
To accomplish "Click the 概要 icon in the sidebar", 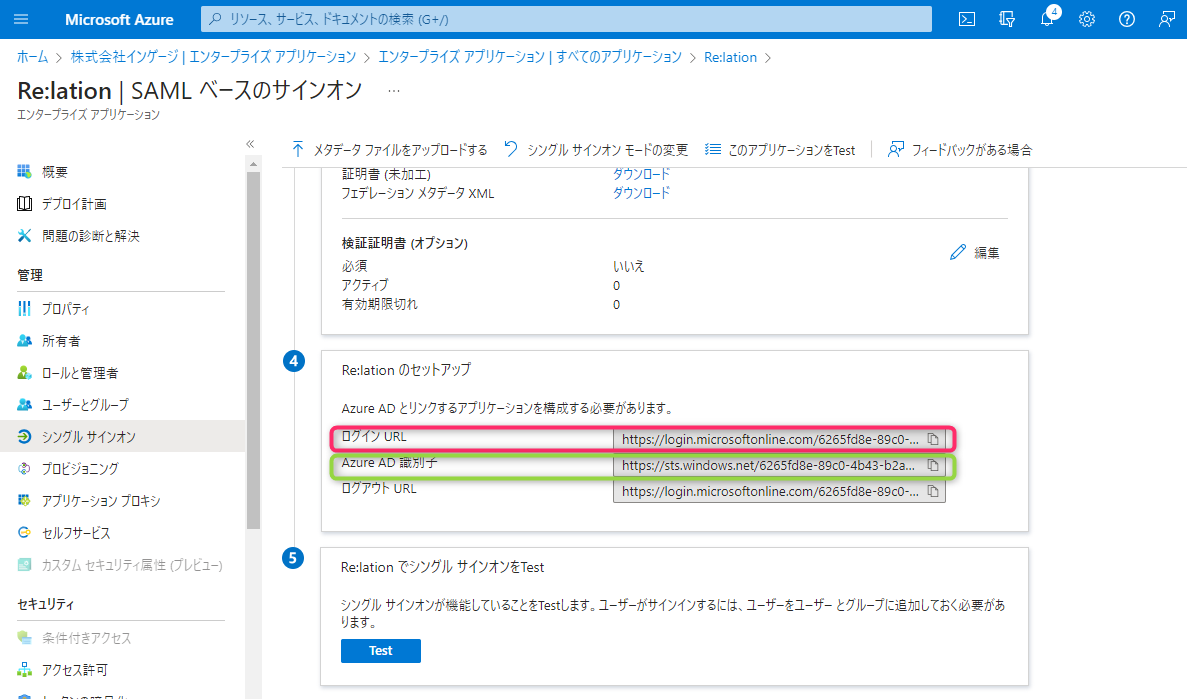I will (24, 172).
